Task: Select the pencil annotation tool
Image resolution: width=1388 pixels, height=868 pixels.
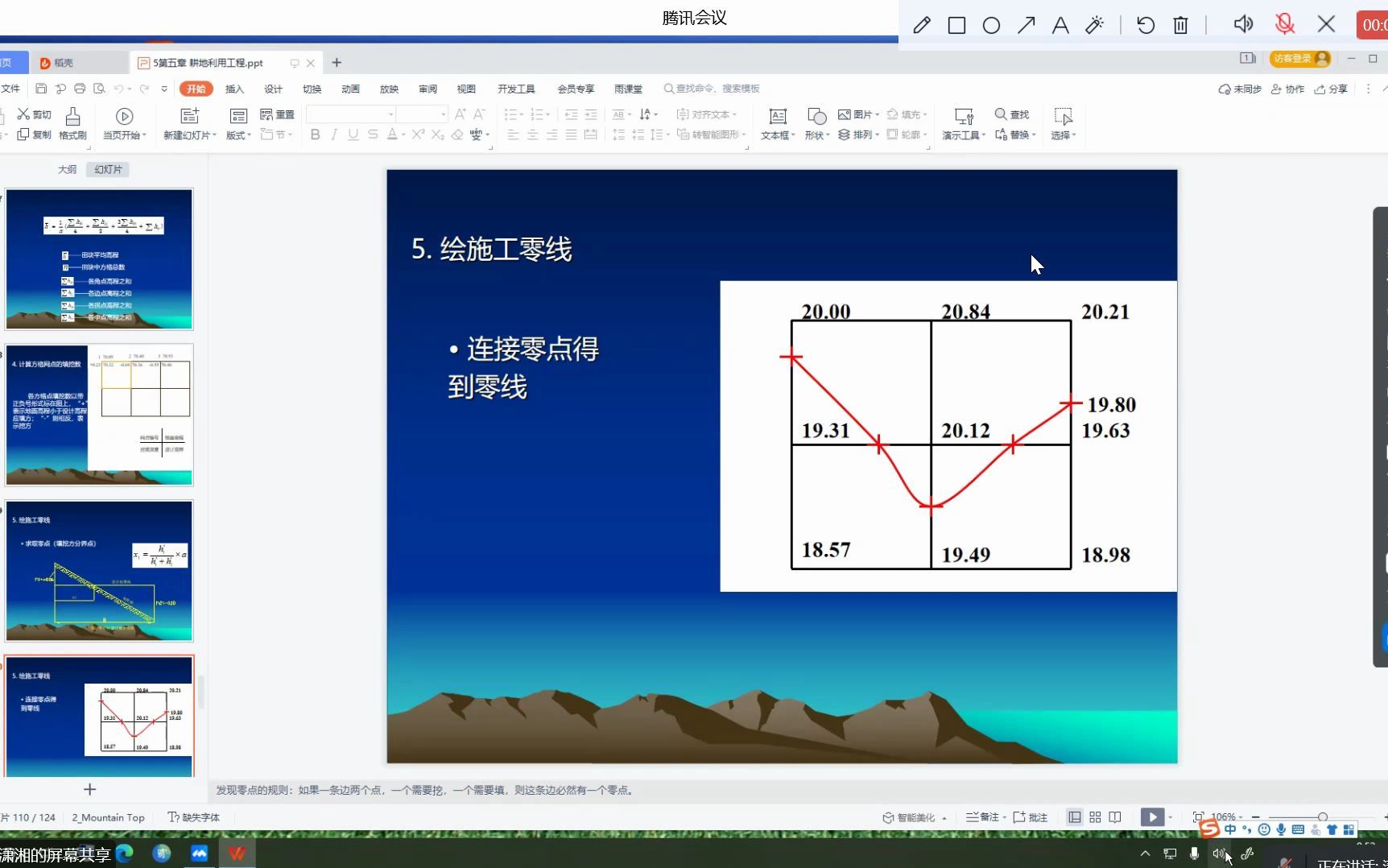Action: [922, 25]
